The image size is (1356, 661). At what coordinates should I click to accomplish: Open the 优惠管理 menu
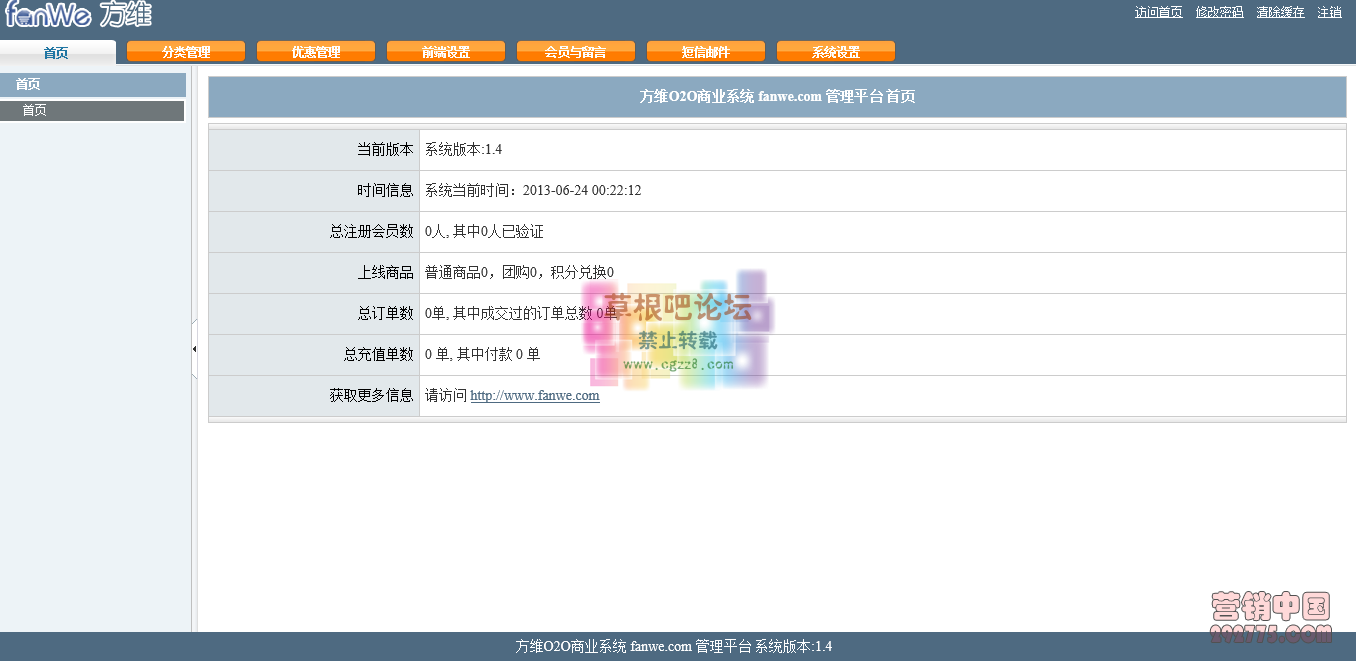coord(316,50)
